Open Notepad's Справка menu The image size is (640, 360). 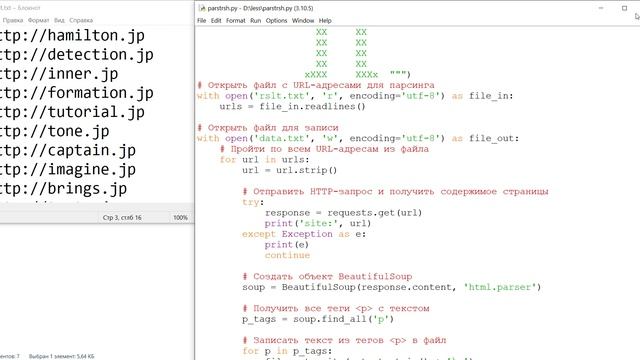(81, 20)
